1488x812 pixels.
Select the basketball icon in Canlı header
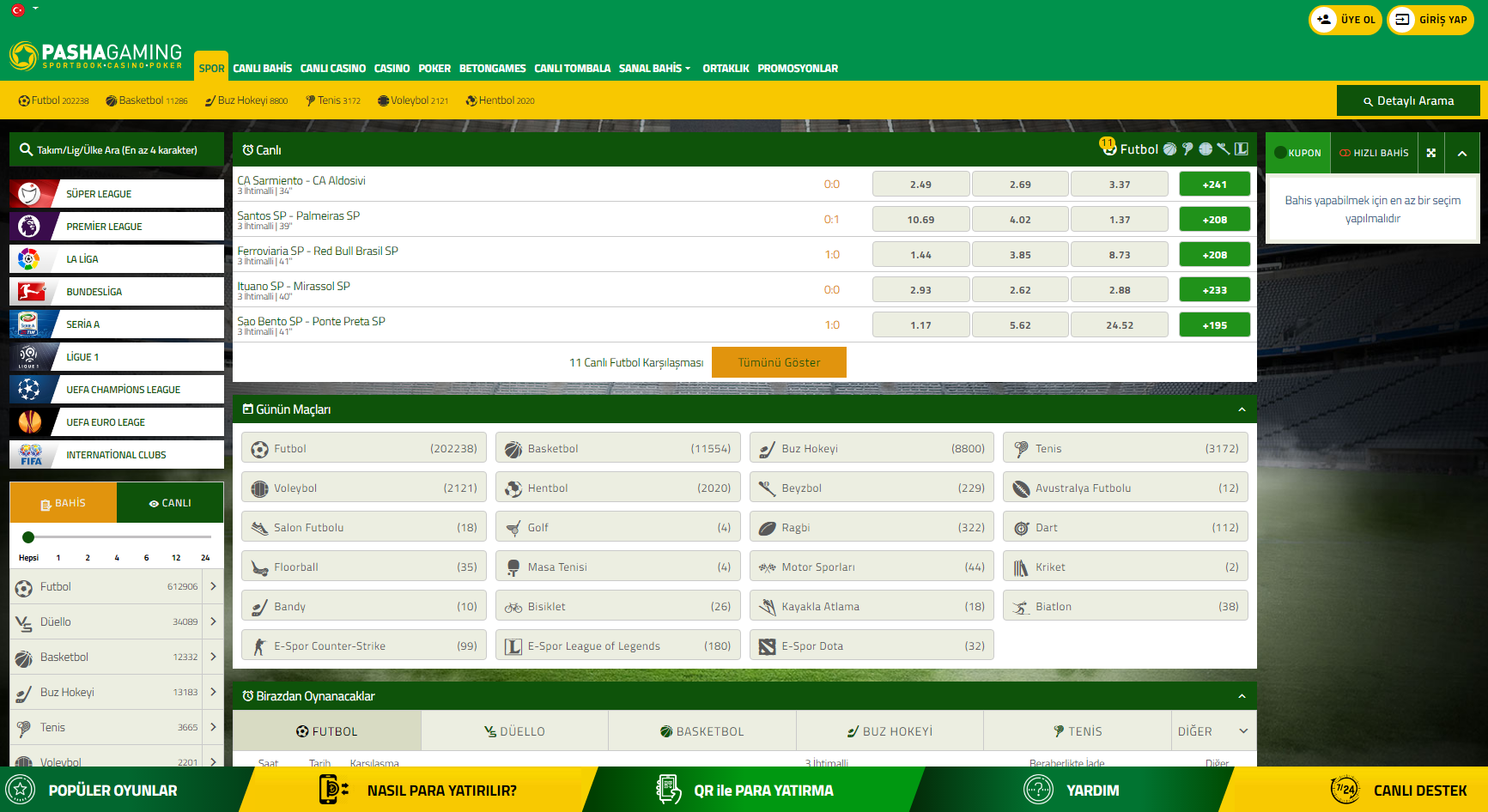(1169, 149)
